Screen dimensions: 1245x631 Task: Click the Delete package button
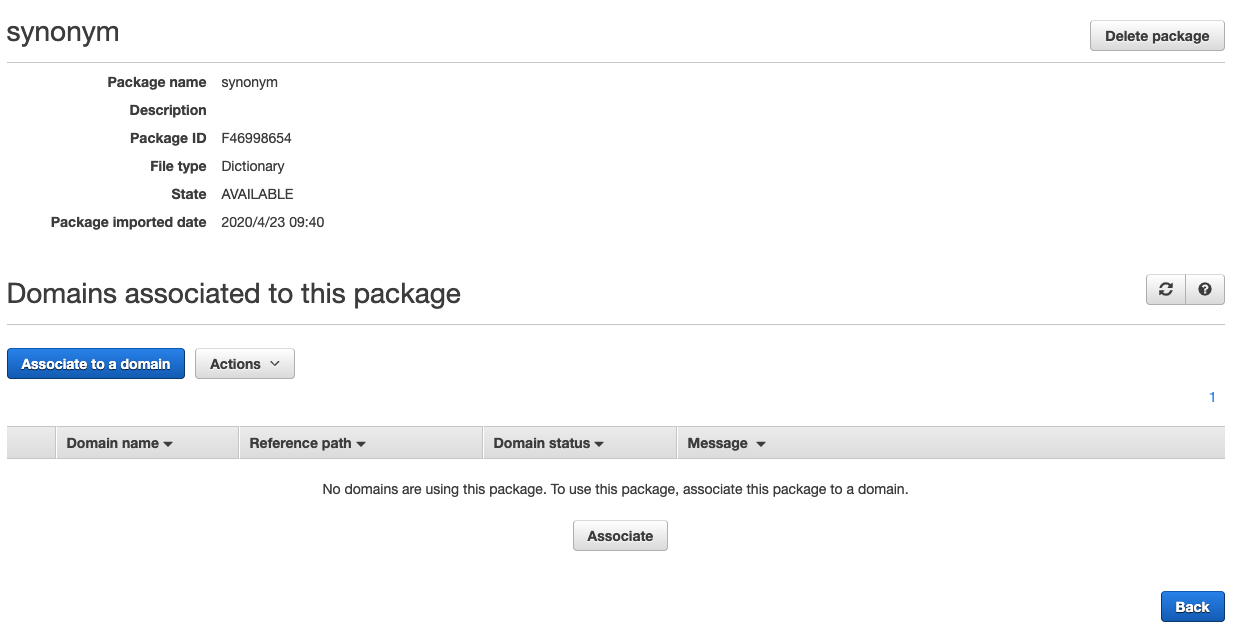point(1157,35)
